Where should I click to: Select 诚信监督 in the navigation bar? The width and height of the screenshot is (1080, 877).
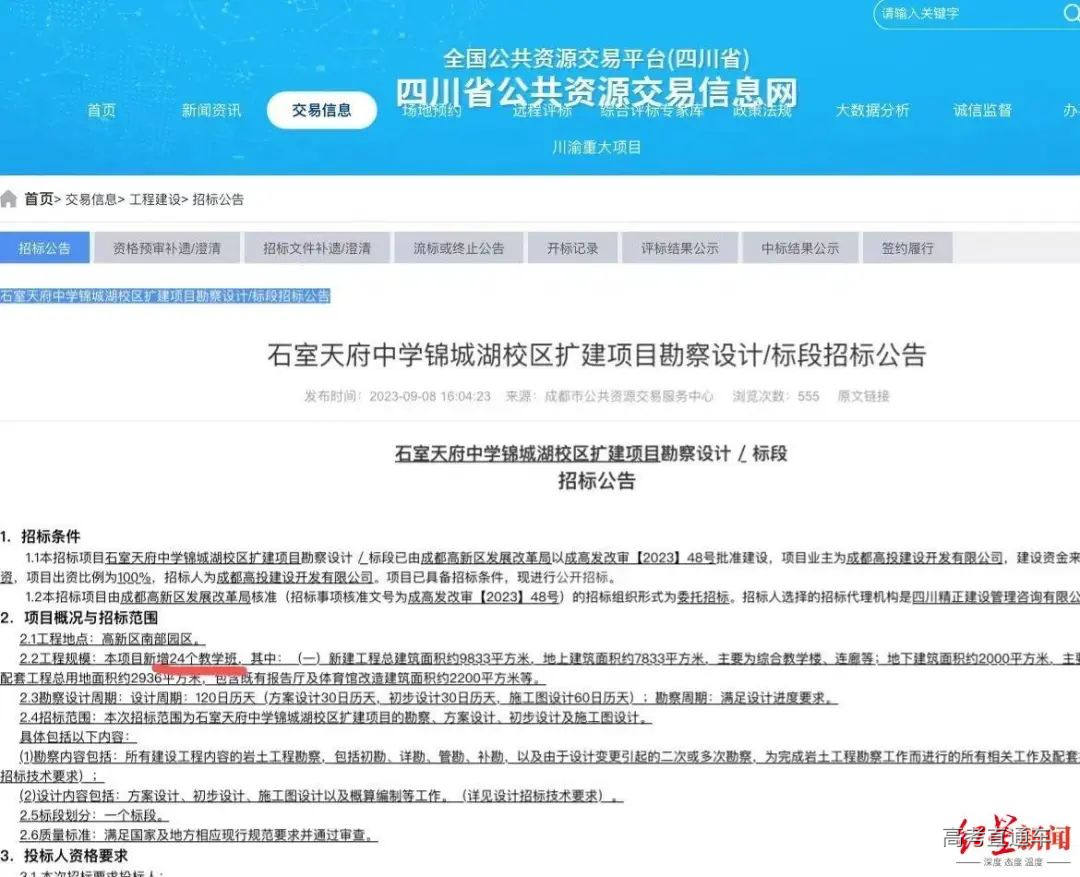pos(983,111)
